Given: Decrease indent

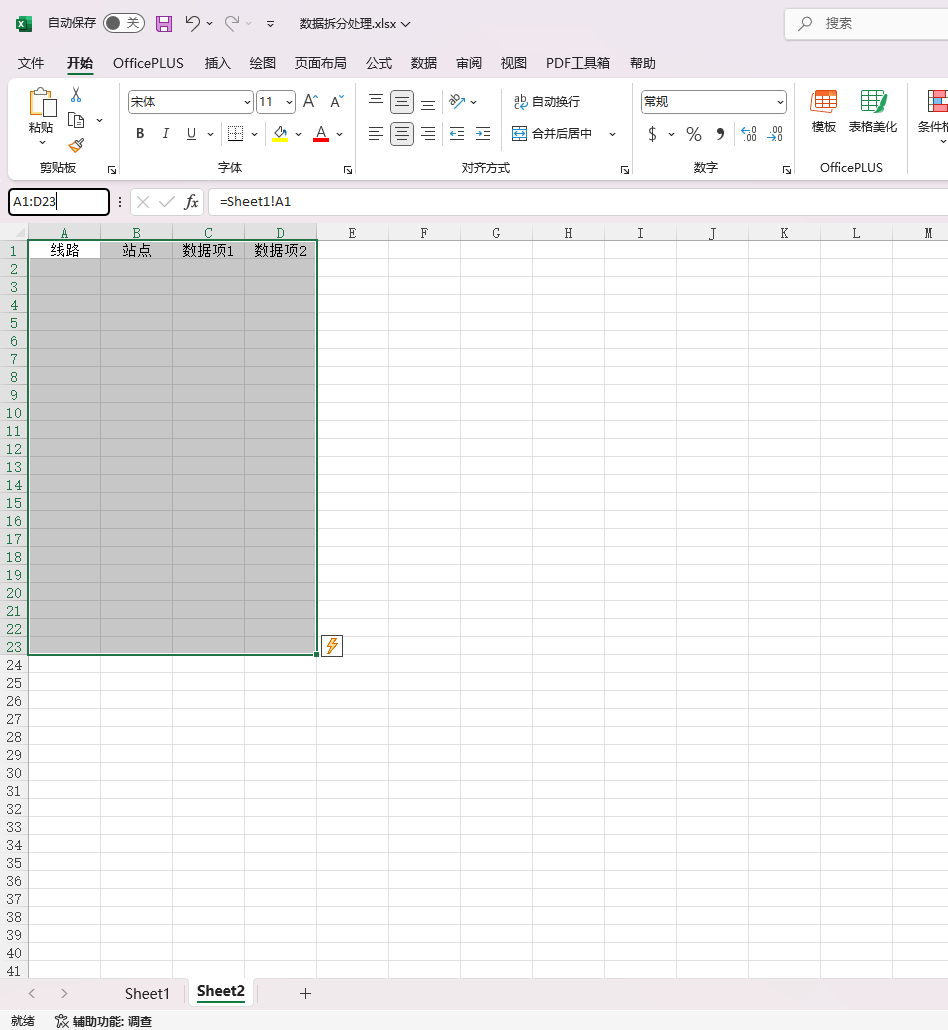Looking at the screenshot, I should (x=457, y=134).
